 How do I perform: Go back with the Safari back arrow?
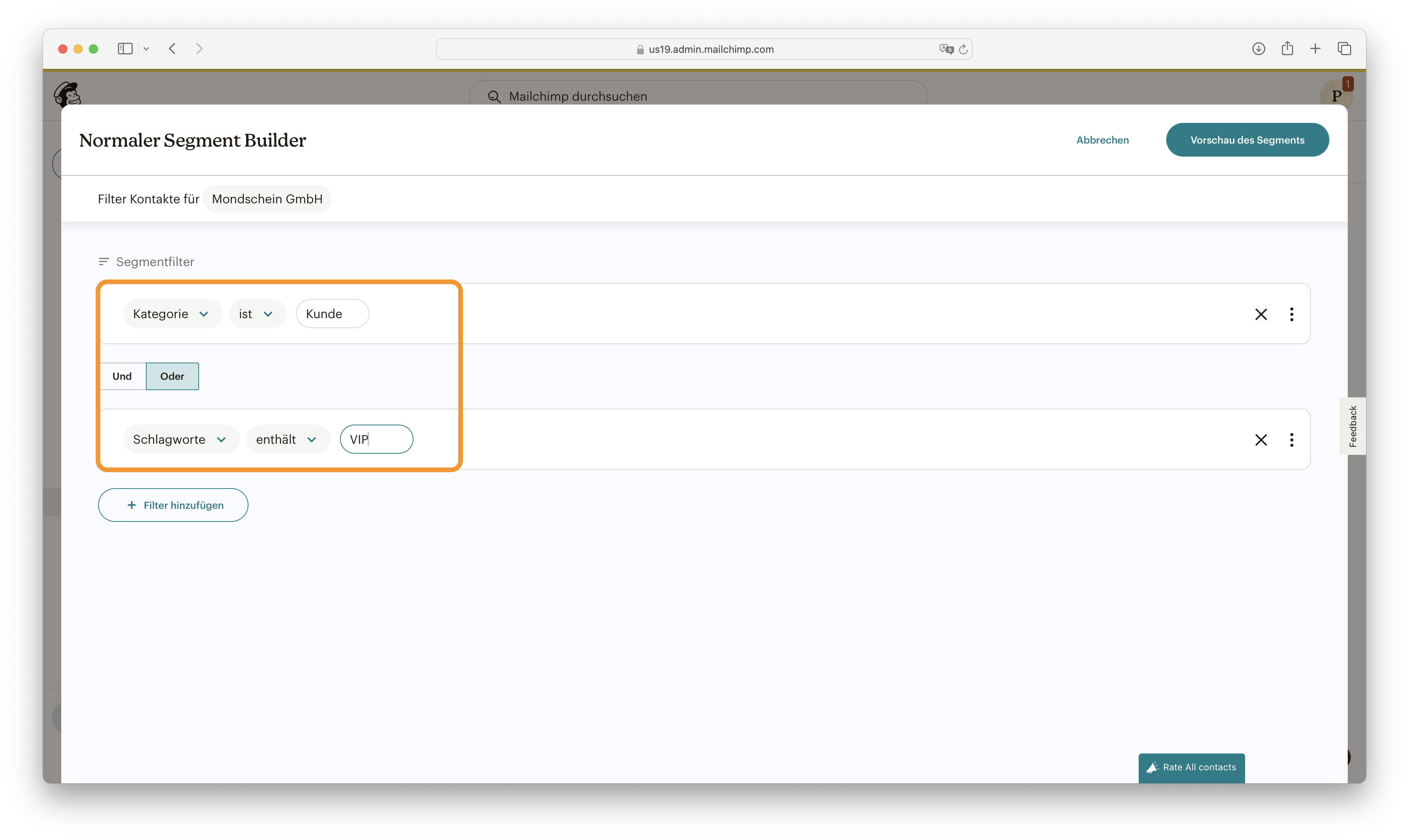(x=173, y=49)
